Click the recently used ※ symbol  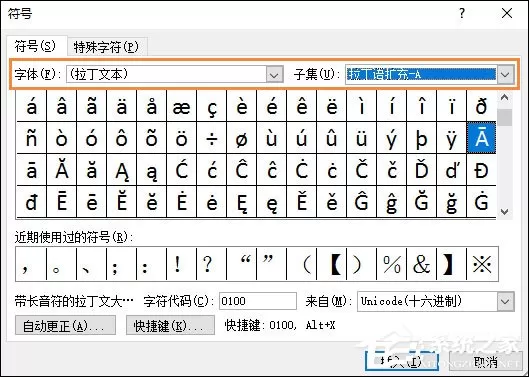482,264
